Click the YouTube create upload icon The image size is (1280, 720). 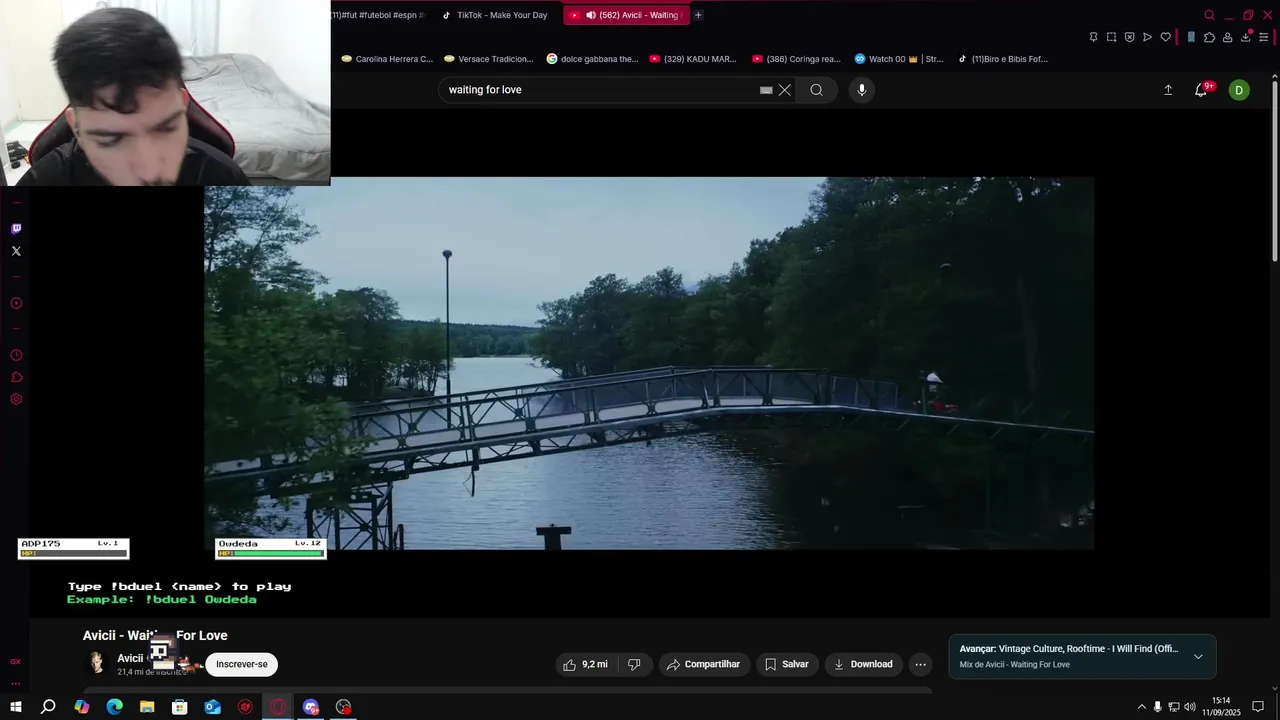coord(1168,90)
